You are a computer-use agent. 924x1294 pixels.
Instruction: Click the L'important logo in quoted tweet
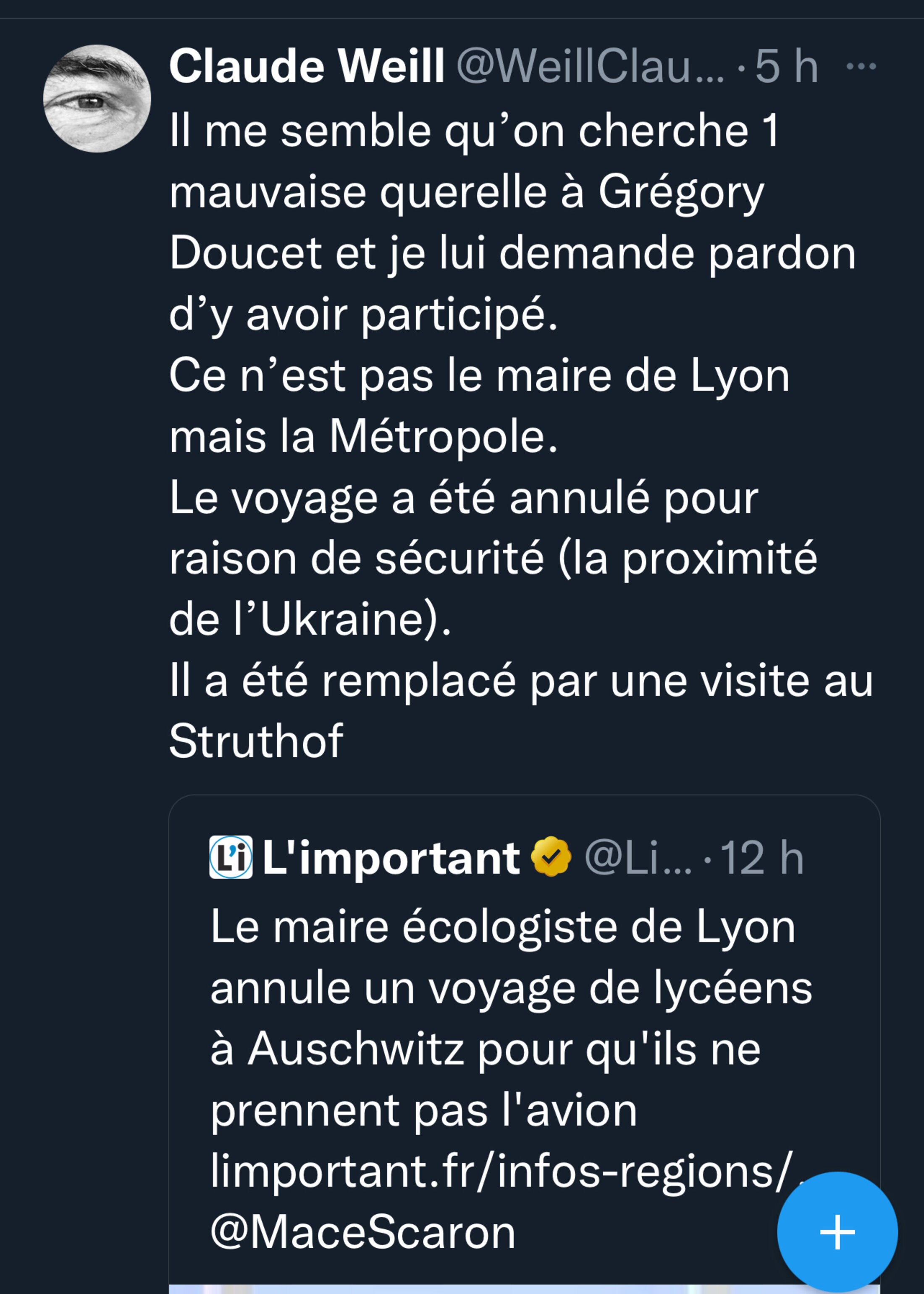click(231, 857)
